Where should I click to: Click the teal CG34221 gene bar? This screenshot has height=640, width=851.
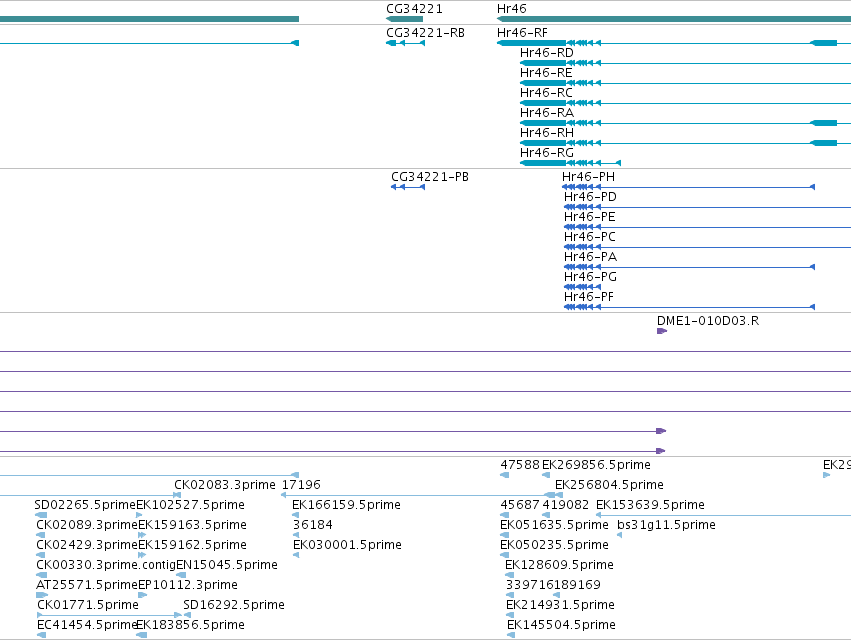click(x=404, y=19)
